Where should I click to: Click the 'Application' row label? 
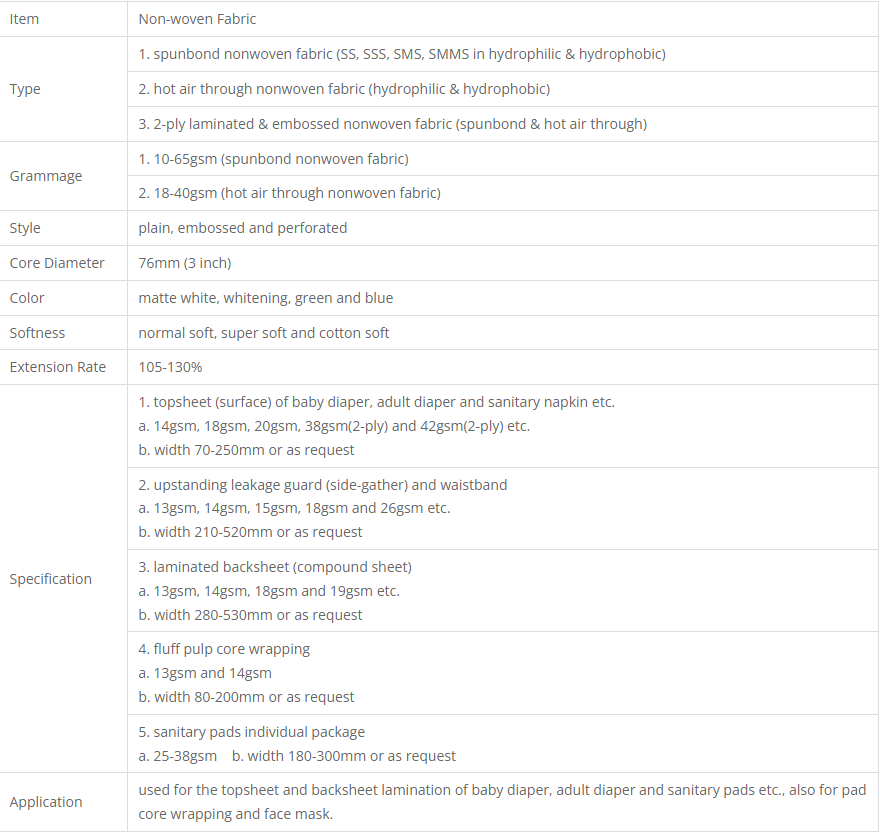tap(46, 802)
